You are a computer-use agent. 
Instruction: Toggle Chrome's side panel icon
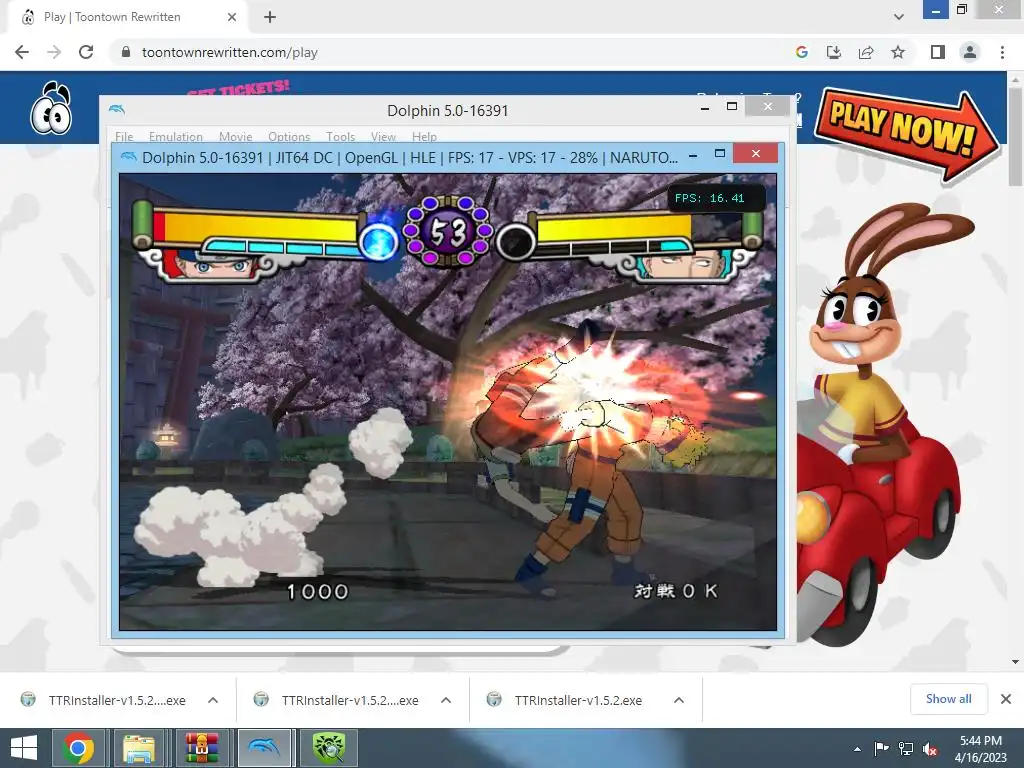click(x=938, y=52)
